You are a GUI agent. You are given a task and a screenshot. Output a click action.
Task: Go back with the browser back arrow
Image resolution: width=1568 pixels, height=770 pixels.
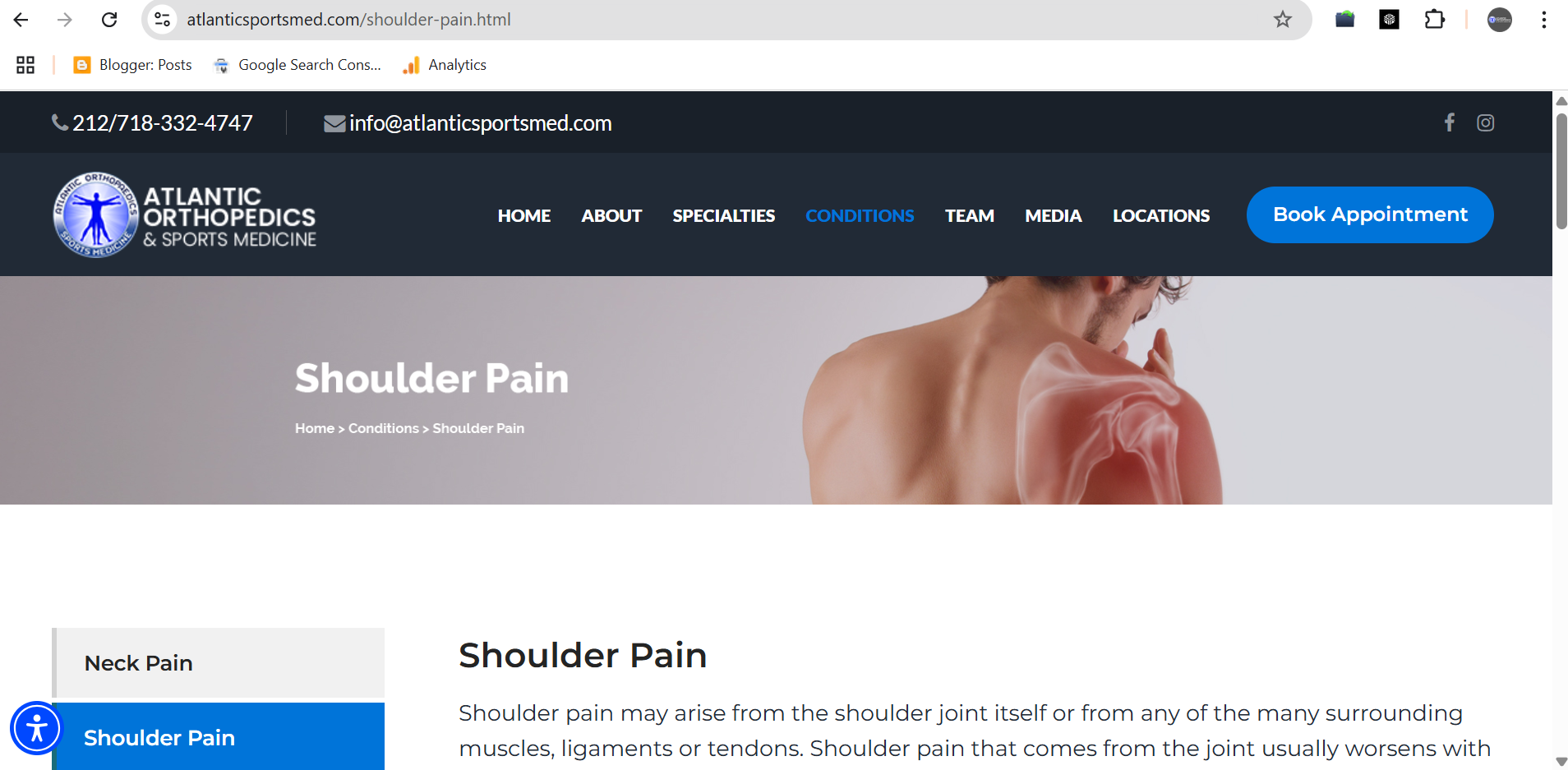tap(21, 20)
